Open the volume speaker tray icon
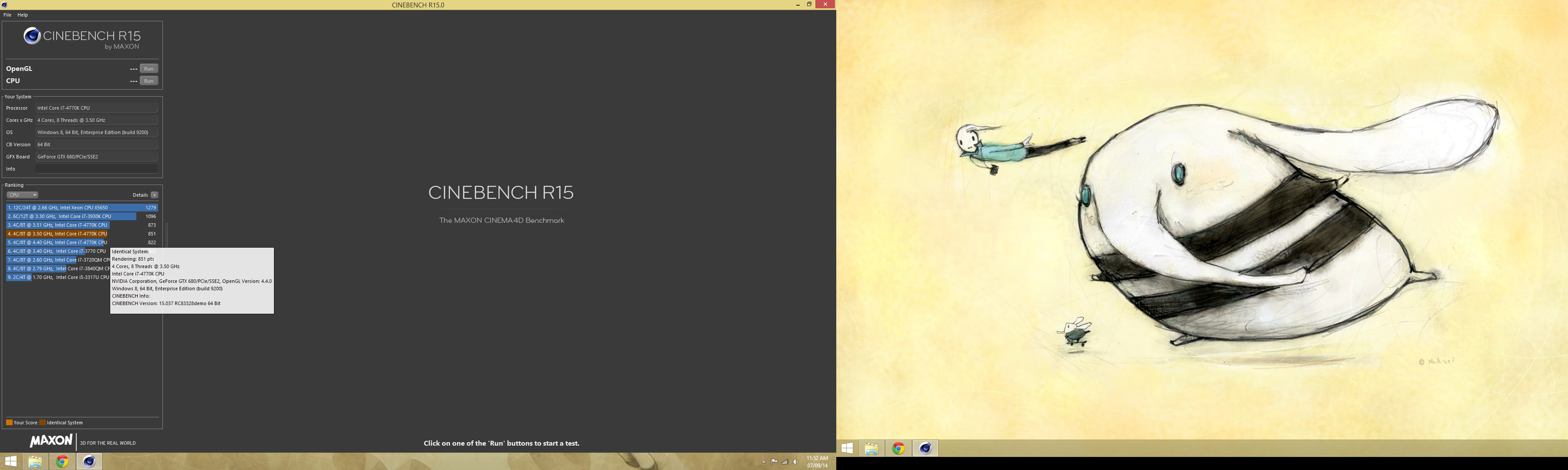Viewport: 1568px width, 470px height. point(796,461)
